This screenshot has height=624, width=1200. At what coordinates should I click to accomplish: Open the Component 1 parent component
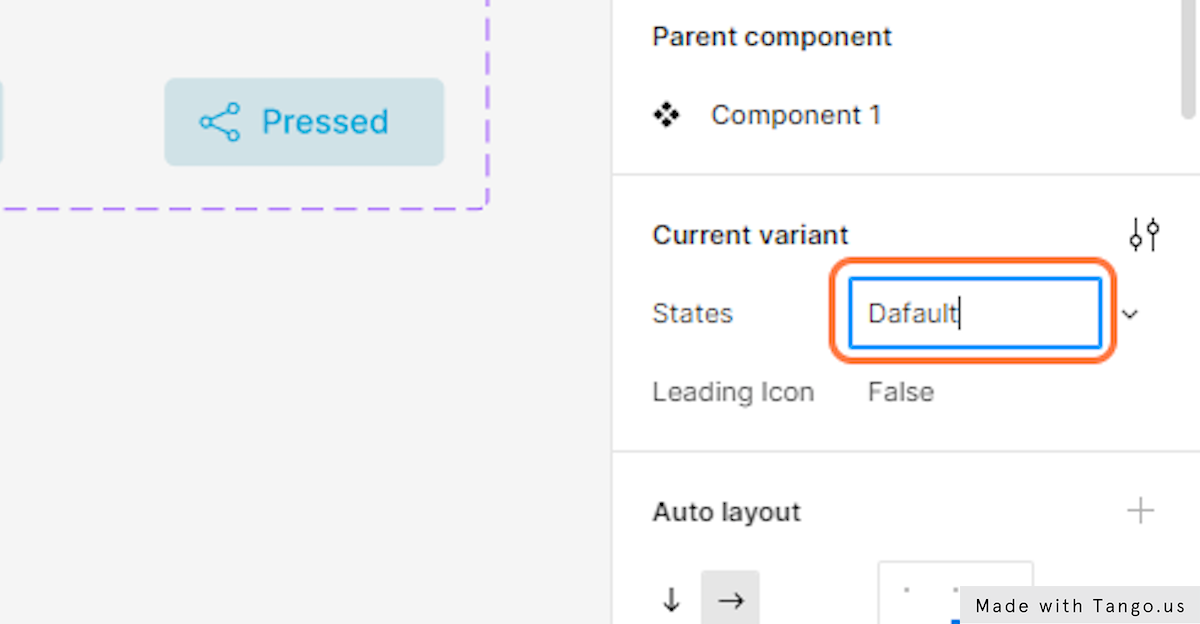pos(795,116)
